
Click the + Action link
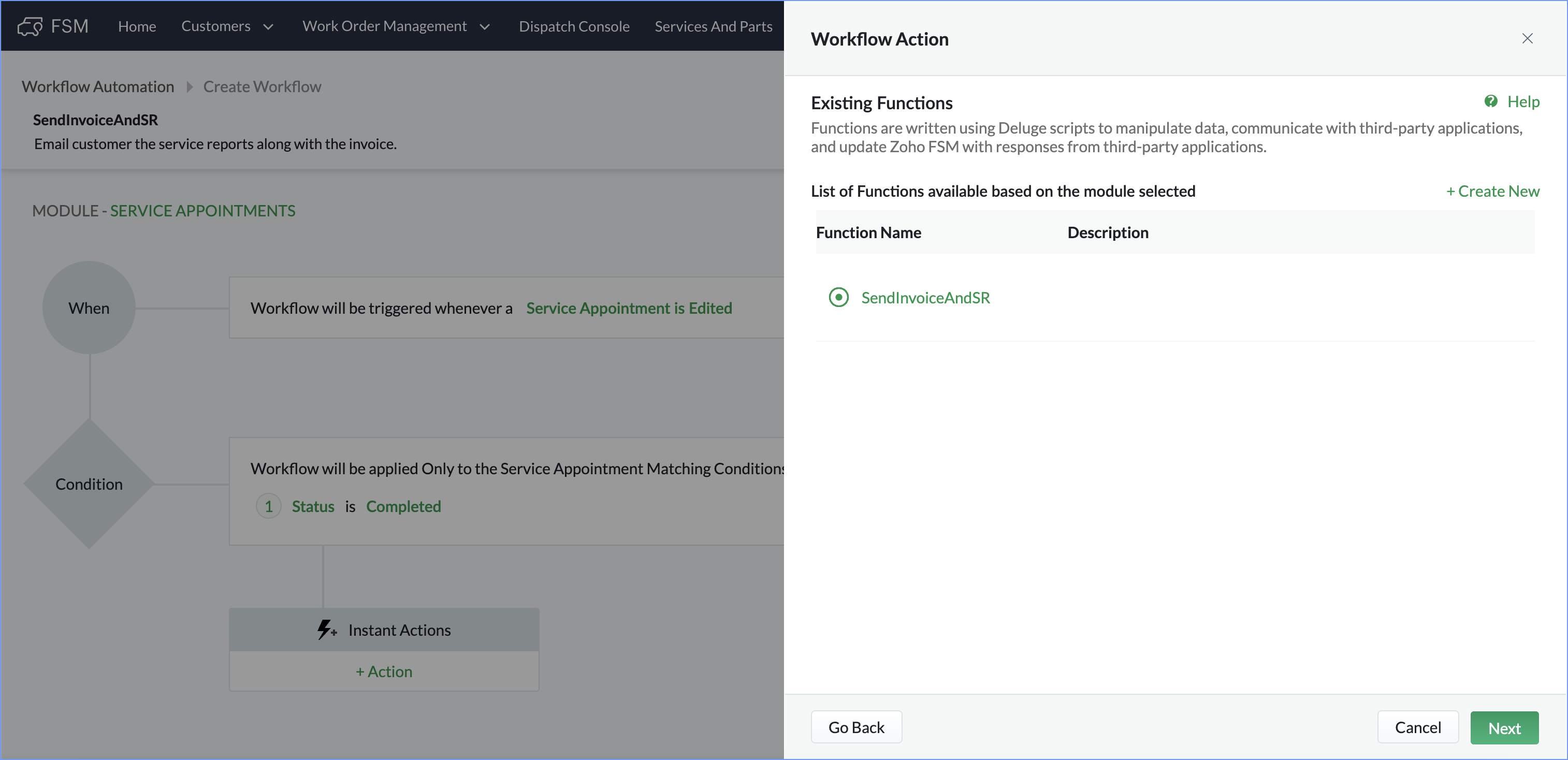coord(384,671)
